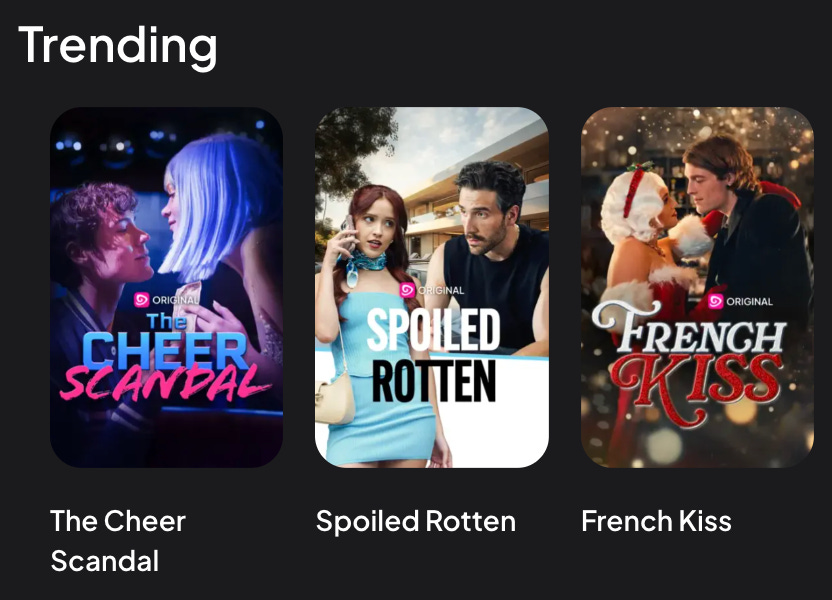Open the French Kiss poster
This screenshot has height=600, width=832.
(697, 287)
